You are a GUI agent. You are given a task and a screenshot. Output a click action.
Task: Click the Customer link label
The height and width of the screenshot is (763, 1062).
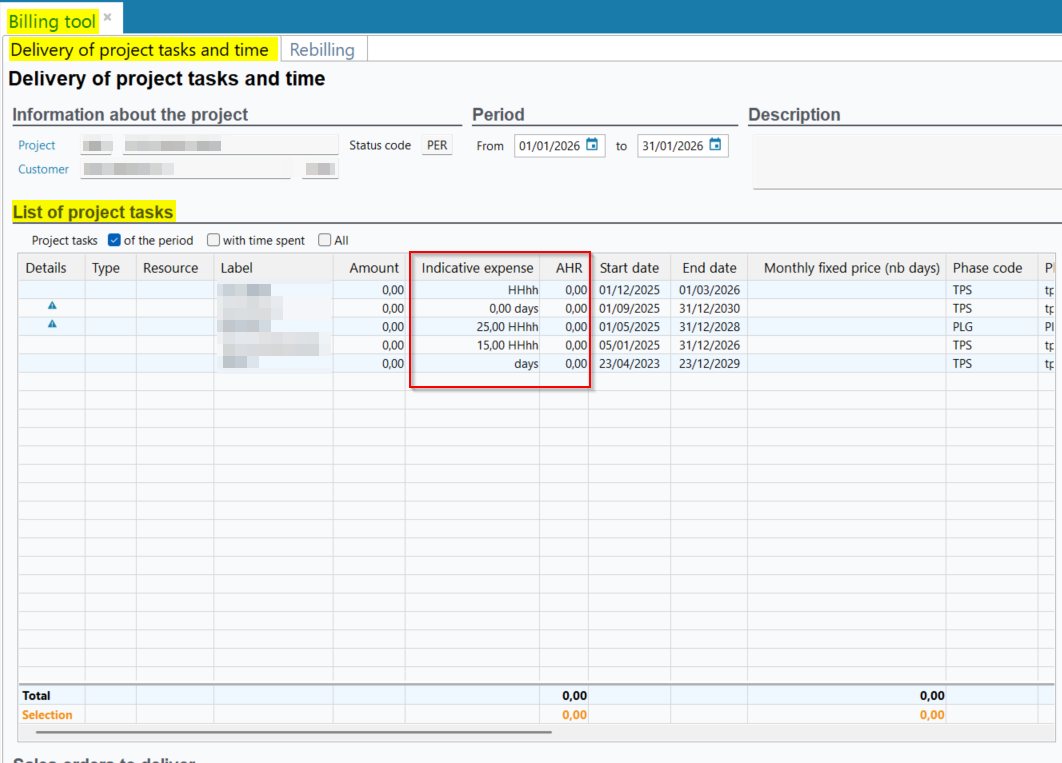point(44,169)
